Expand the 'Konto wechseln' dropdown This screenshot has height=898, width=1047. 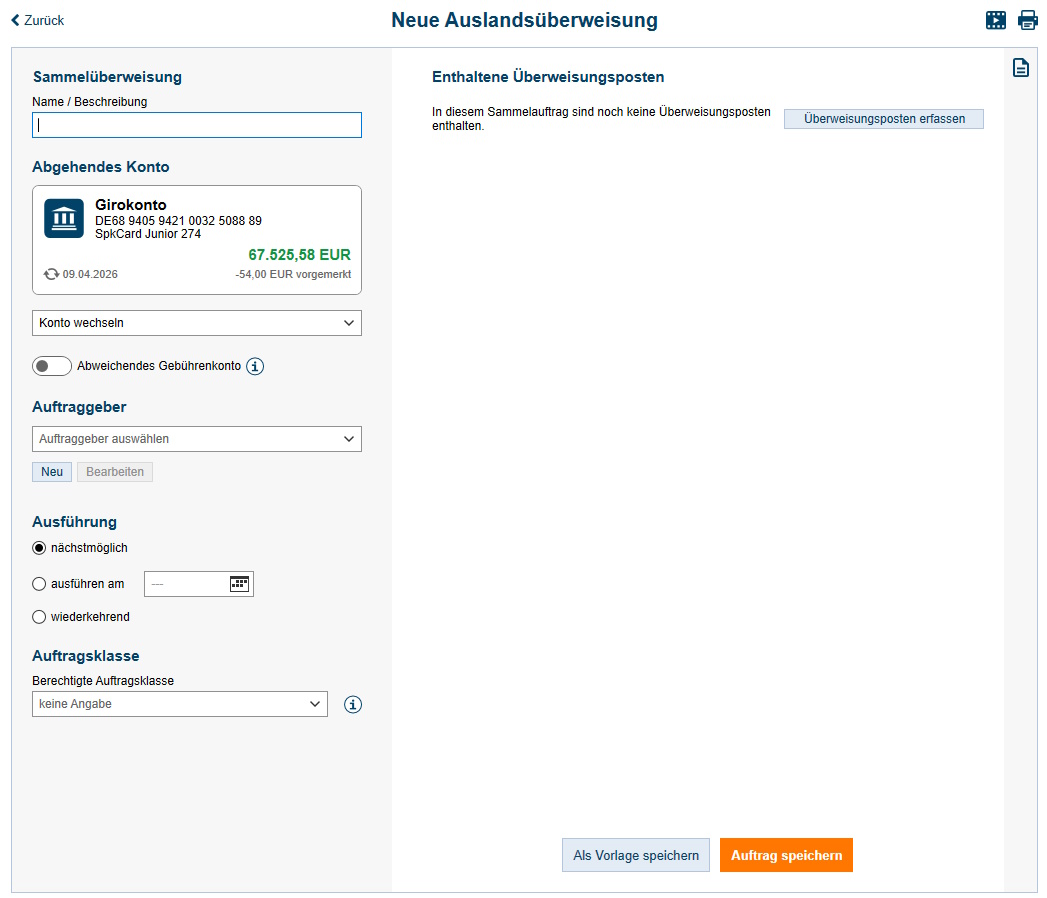[x=197, y=323]
